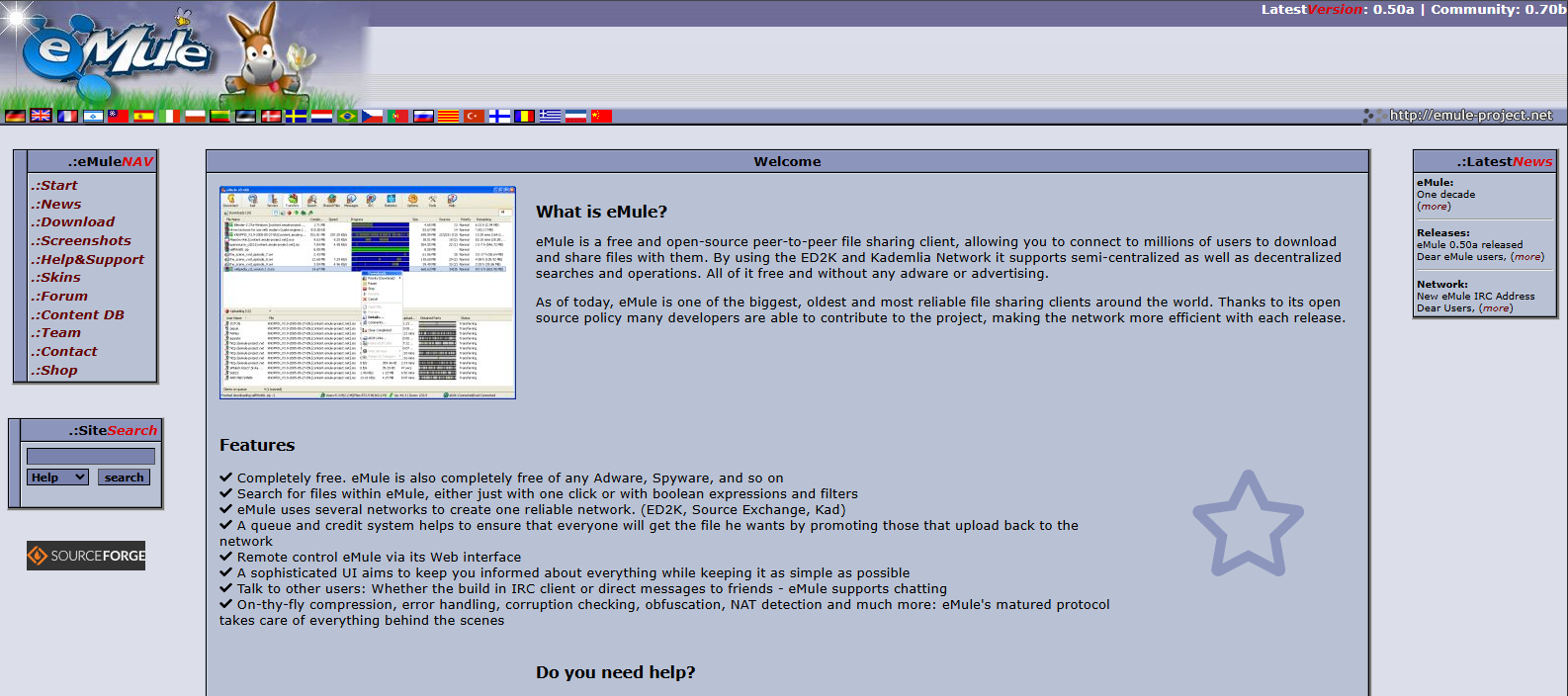Pick the Turkish flag language
This screenshot has height=696, width=1568.
[475, 116]
